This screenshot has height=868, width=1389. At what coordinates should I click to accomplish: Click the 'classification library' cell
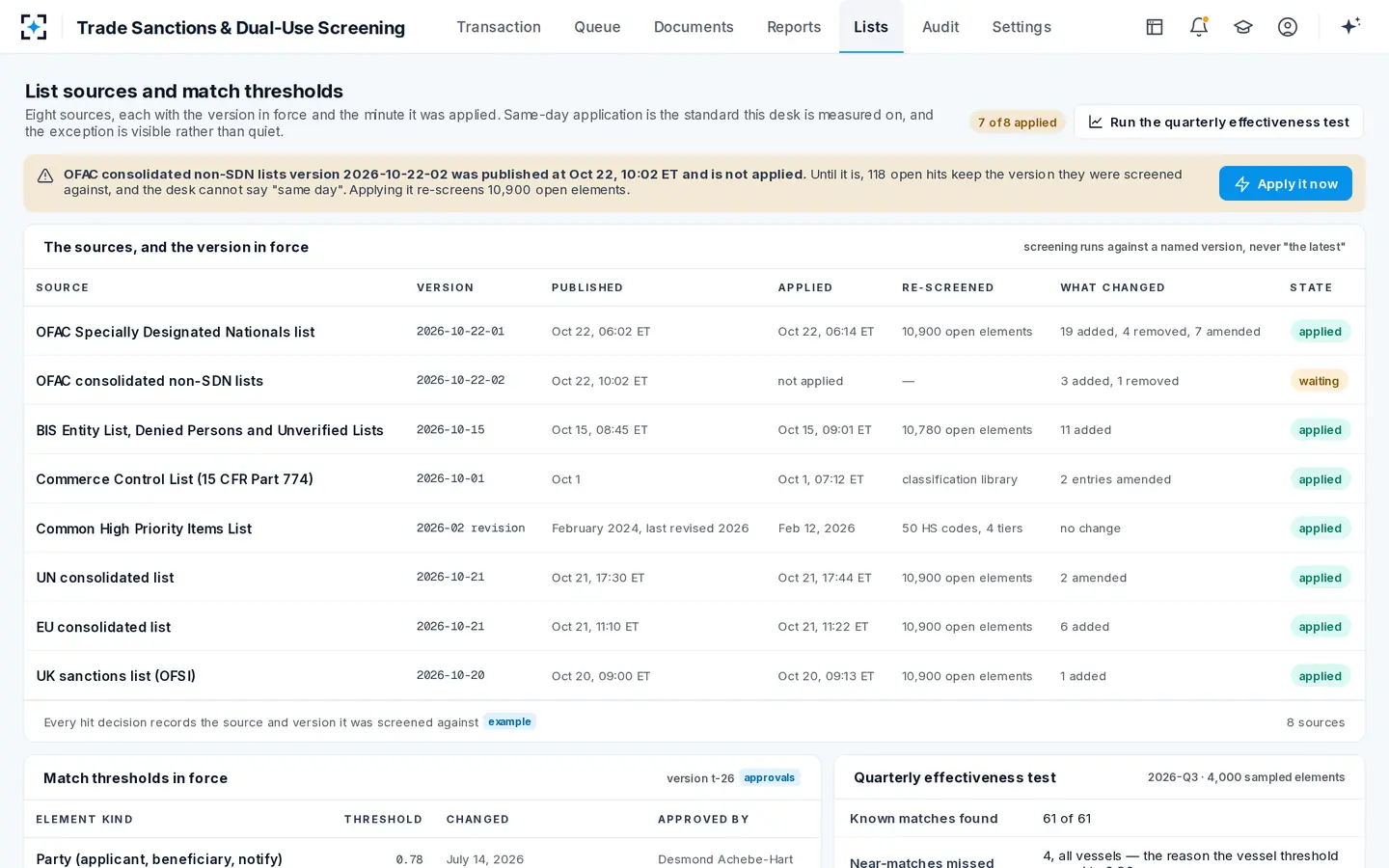click(x=960, y=479)
